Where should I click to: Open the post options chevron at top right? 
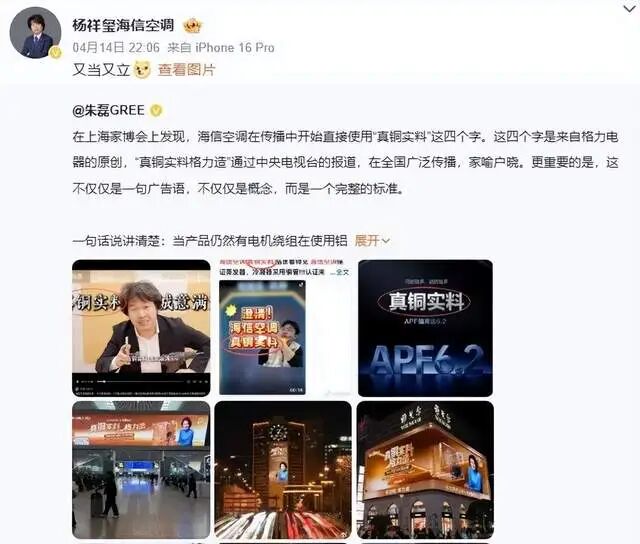[x=630, y=9]
